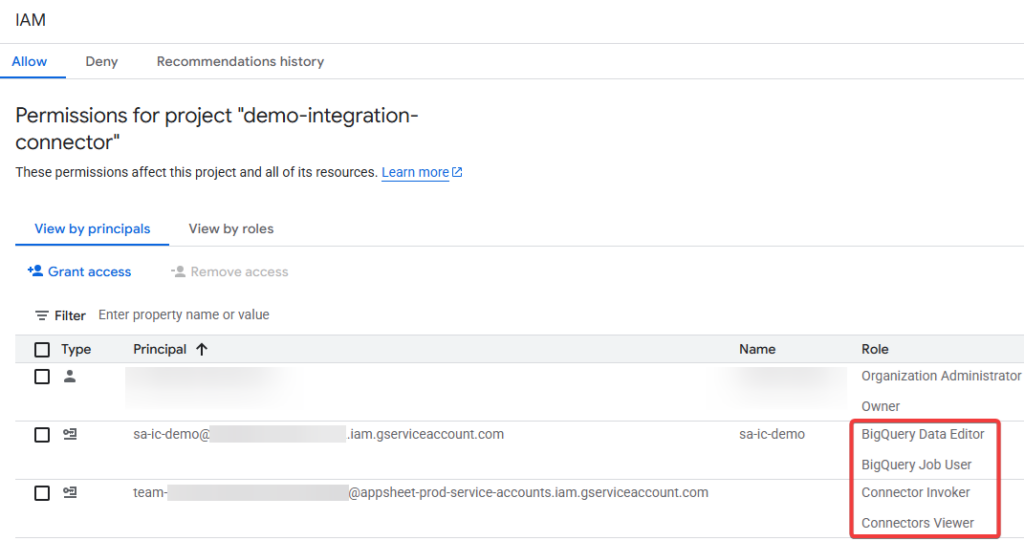
Task: Open the Deny tab
Action: click(101, 61)
